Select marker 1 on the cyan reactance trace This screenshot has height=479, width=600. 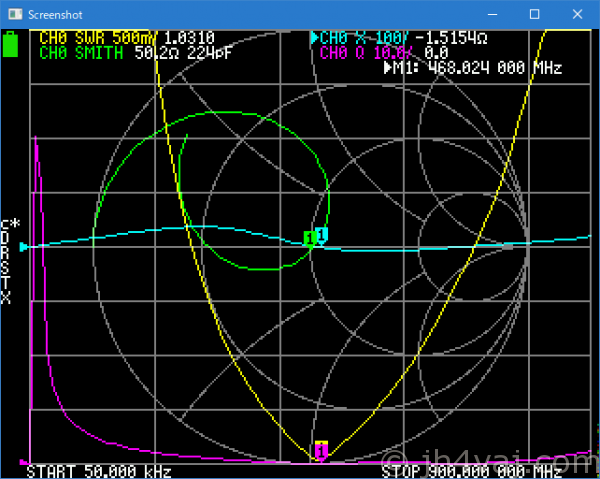pyautogui.click(x=322, y=234)
